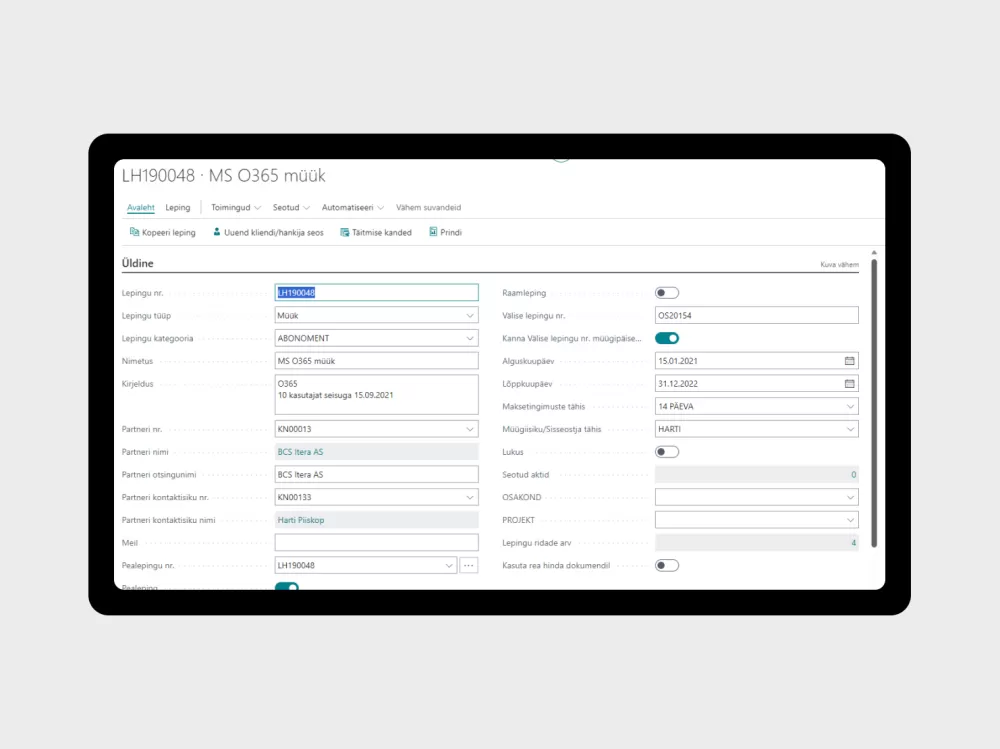This screenshot has width=1000, height=749.
Task: Toggle the Pealeping switch at the bottom
Action: (287, 586)
